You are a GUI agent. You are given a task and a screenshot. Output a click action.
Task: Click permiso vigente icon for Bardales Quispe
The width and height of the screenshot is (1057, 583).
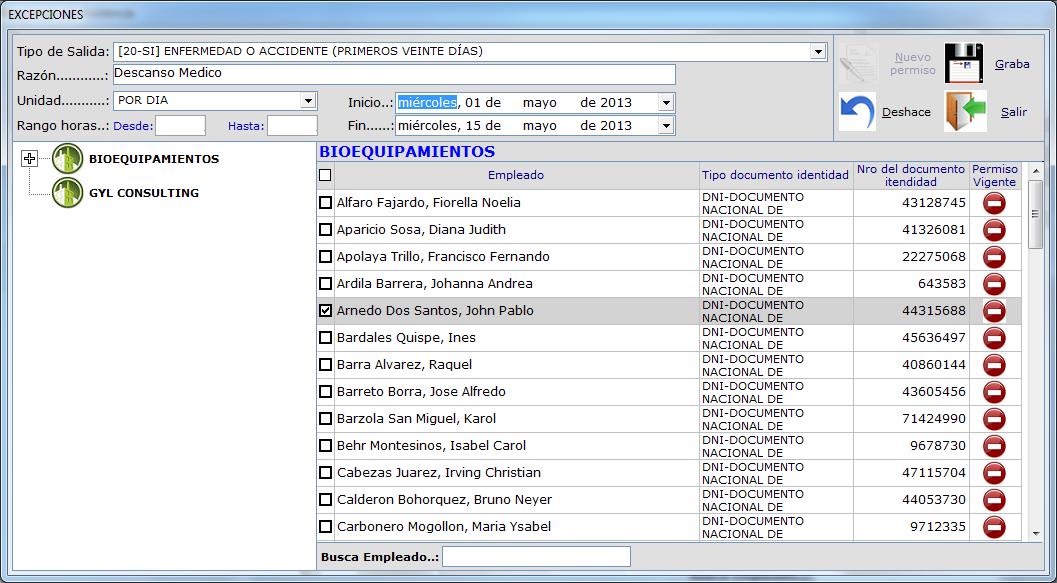(x=994, y=338)
